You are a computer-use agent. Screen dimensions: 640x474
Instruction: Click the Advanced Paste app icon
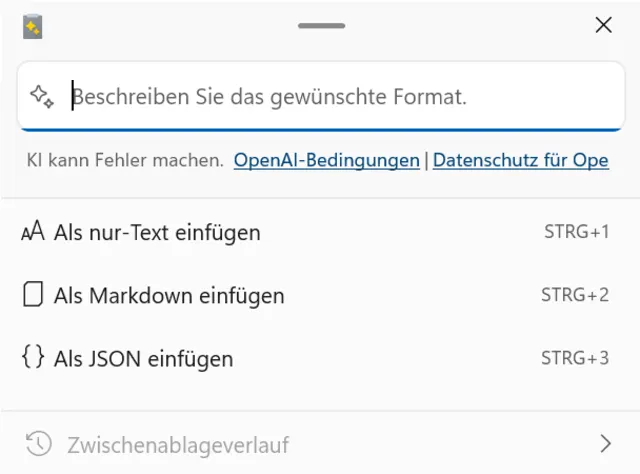pos(32,27)
